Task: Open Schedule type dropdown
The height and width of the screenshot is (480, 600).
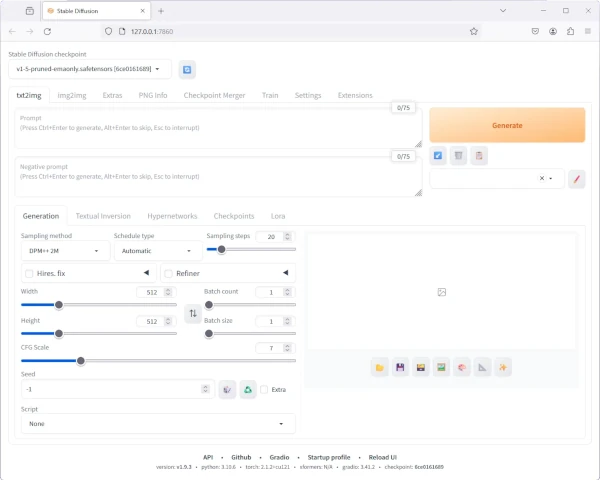Action: point(158,251)
